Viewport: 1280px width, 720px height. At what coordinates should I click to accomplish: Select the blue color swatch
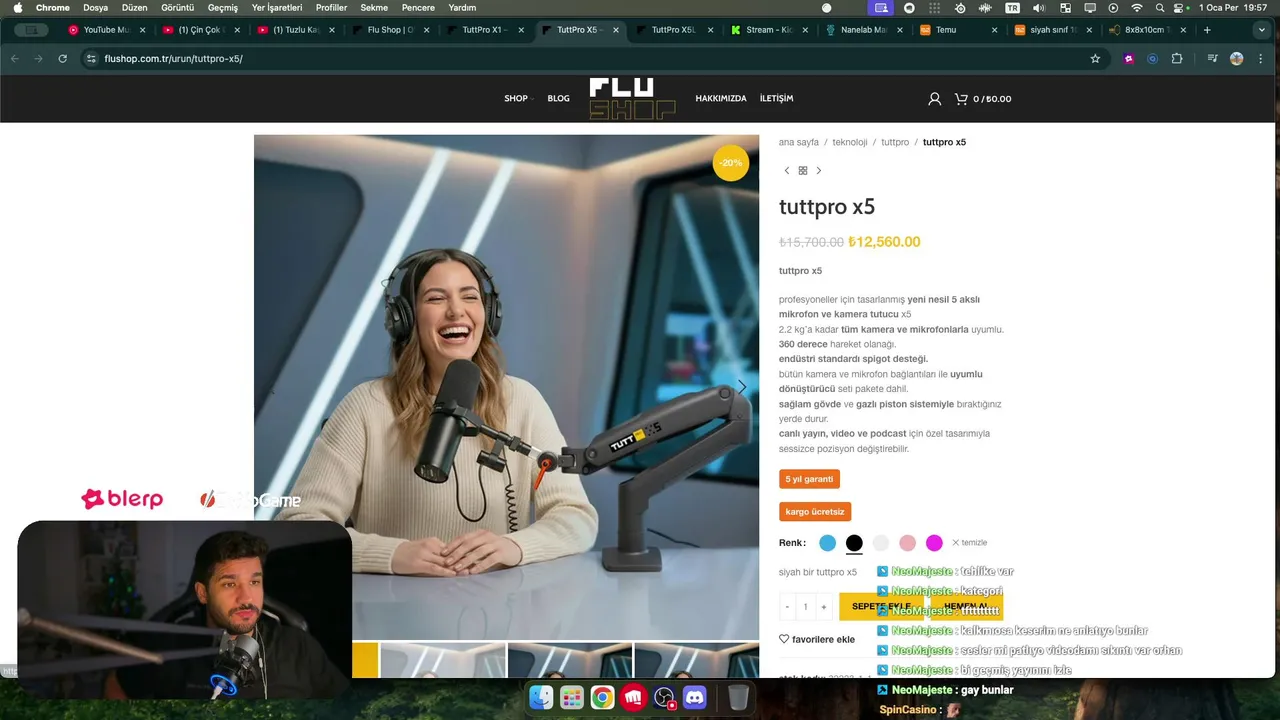828,543
